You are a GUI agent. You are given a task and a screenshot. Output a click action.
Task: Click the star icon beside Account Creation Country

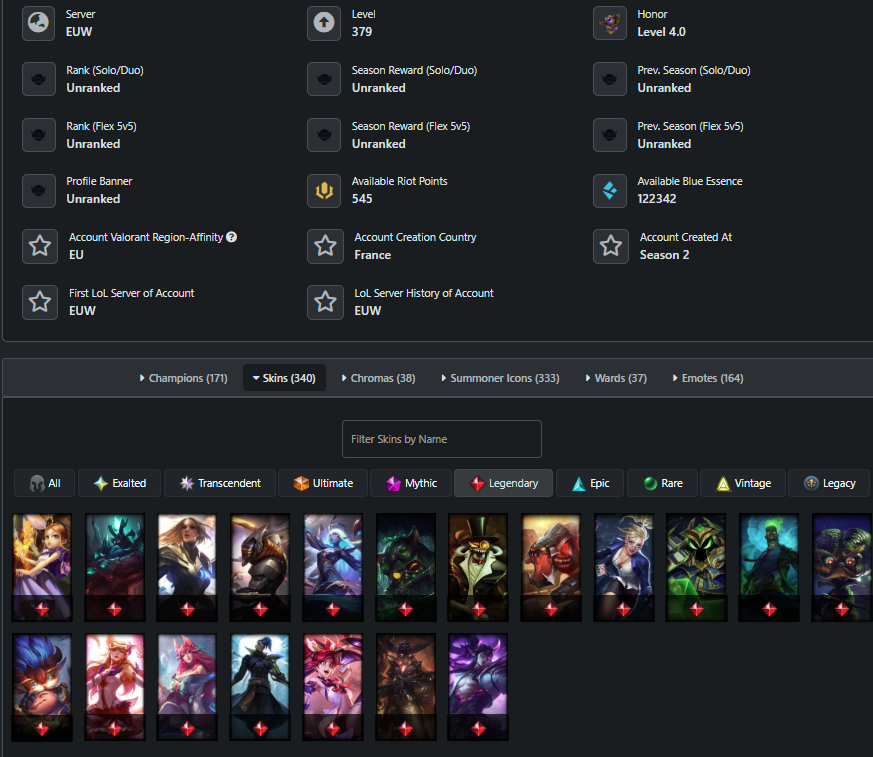tap(325, 246)
